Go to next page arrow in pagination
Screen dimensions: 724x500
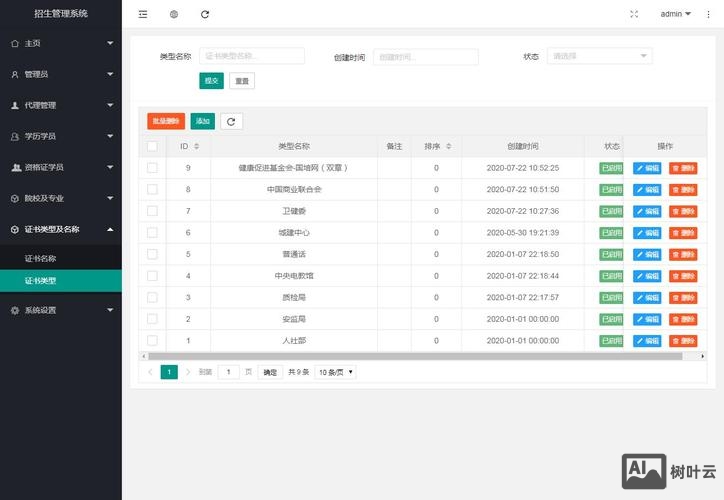[x=188, y=372]
